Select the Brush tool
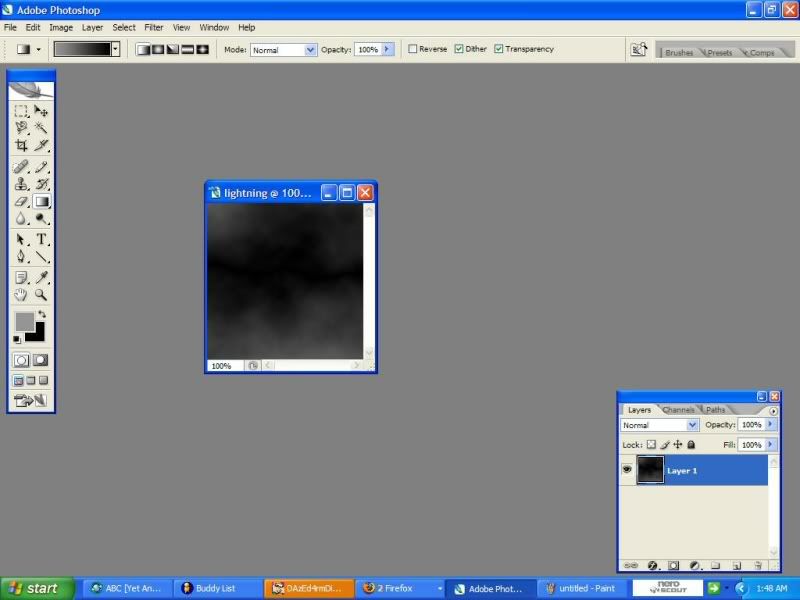 (x=41, y=167)
